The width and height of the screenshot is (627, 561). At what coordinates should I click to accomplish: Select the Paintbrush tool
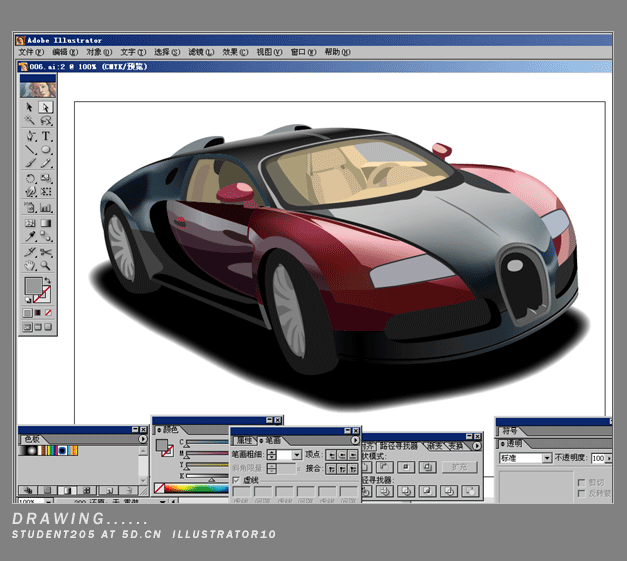(30, 163)
